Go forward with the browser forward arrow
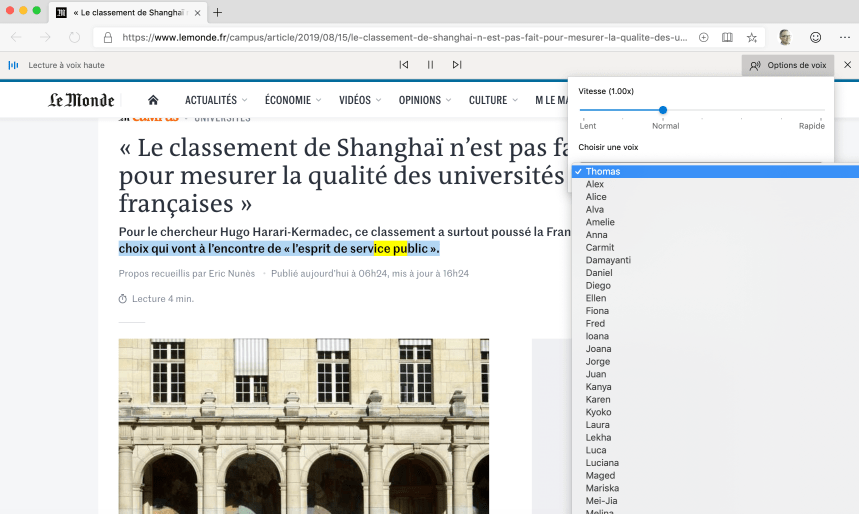Image resolution: width=859 pixels, height=514 pixels. [x=45, y=37]
